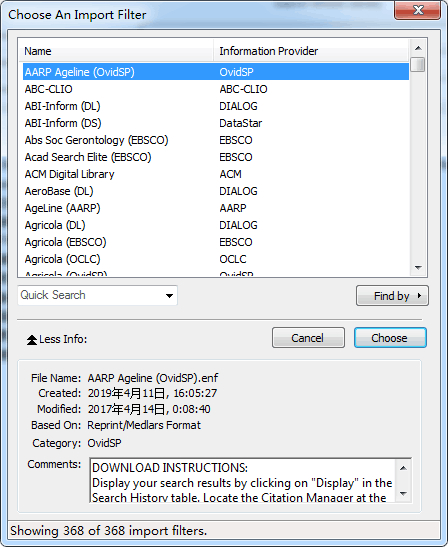The image size is (448, 547).
Task: Click the Cancel button
Action: (308, 338)
